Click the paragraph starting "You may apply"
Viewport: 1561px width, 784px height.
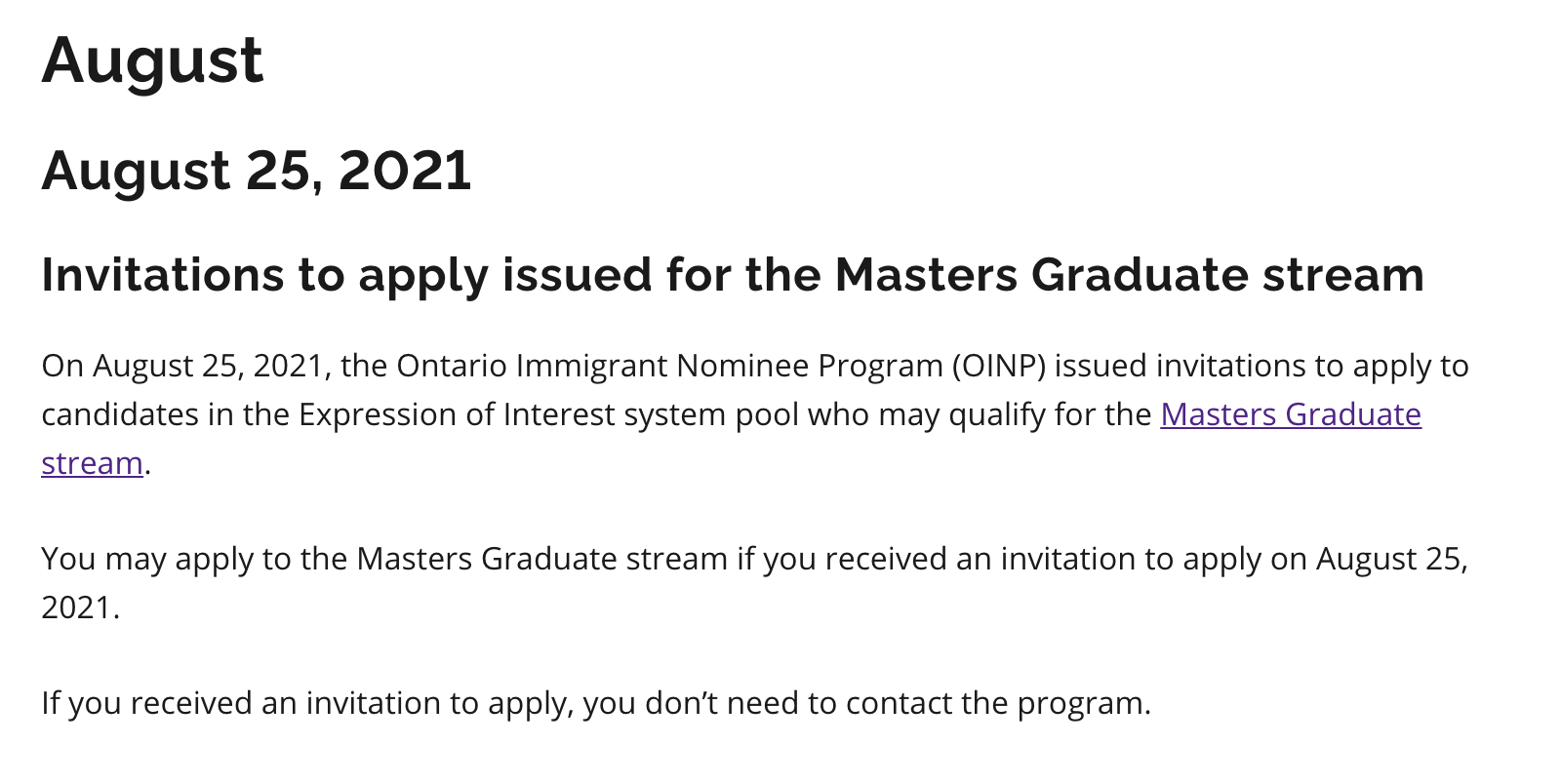pyautogui.click(x=585, y=560)
